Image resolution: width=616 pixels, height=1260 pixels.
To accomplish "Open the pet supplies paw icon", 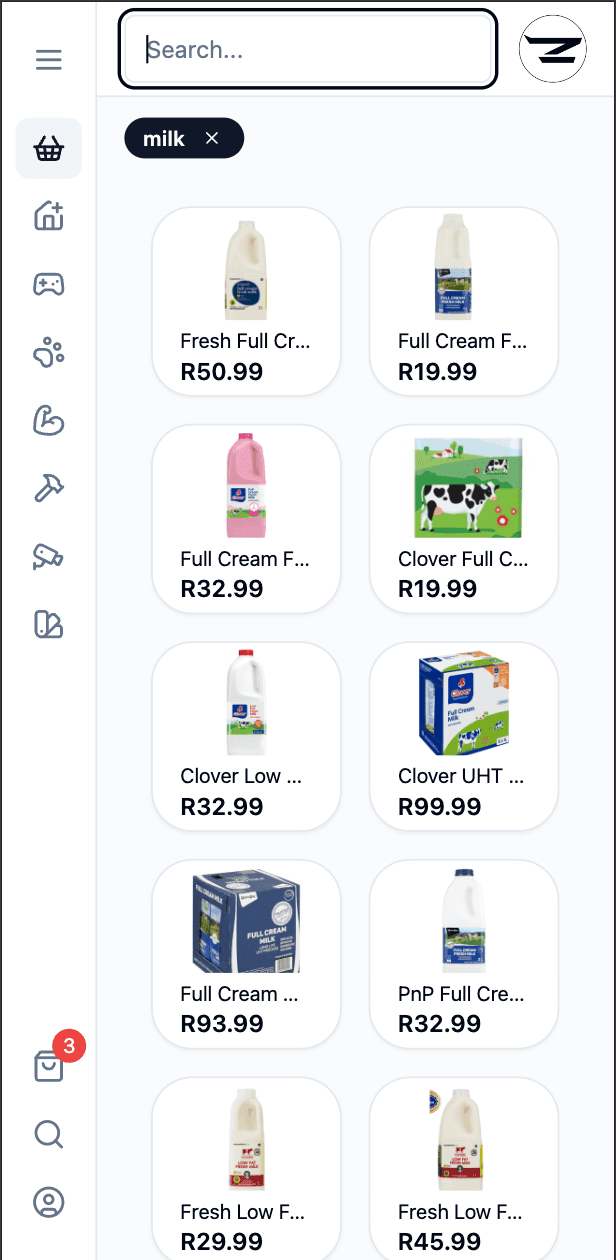I will coord(48,352).
